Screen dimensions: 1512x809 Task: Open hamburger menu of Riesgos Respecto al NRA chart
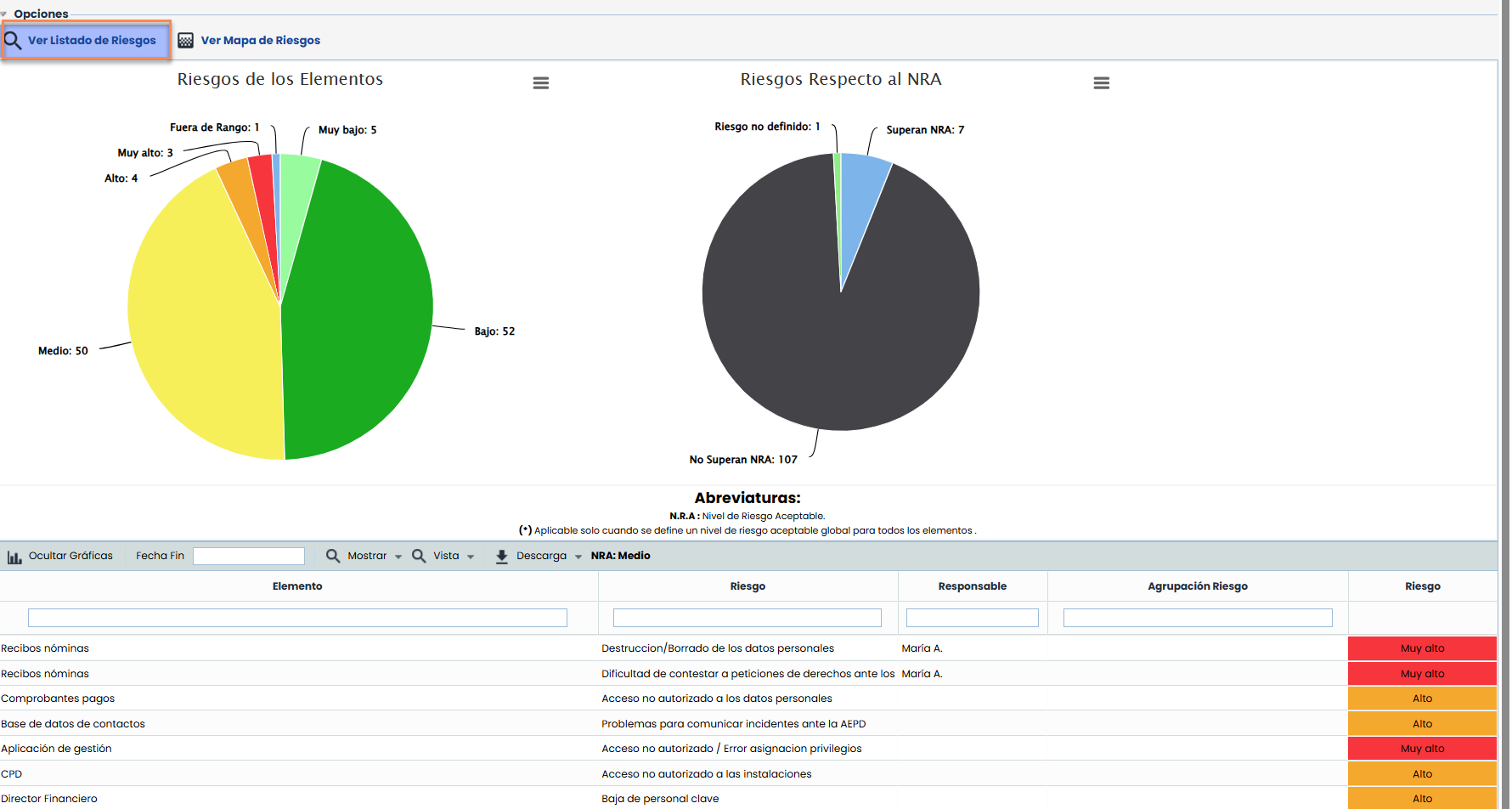(1101, 83)
